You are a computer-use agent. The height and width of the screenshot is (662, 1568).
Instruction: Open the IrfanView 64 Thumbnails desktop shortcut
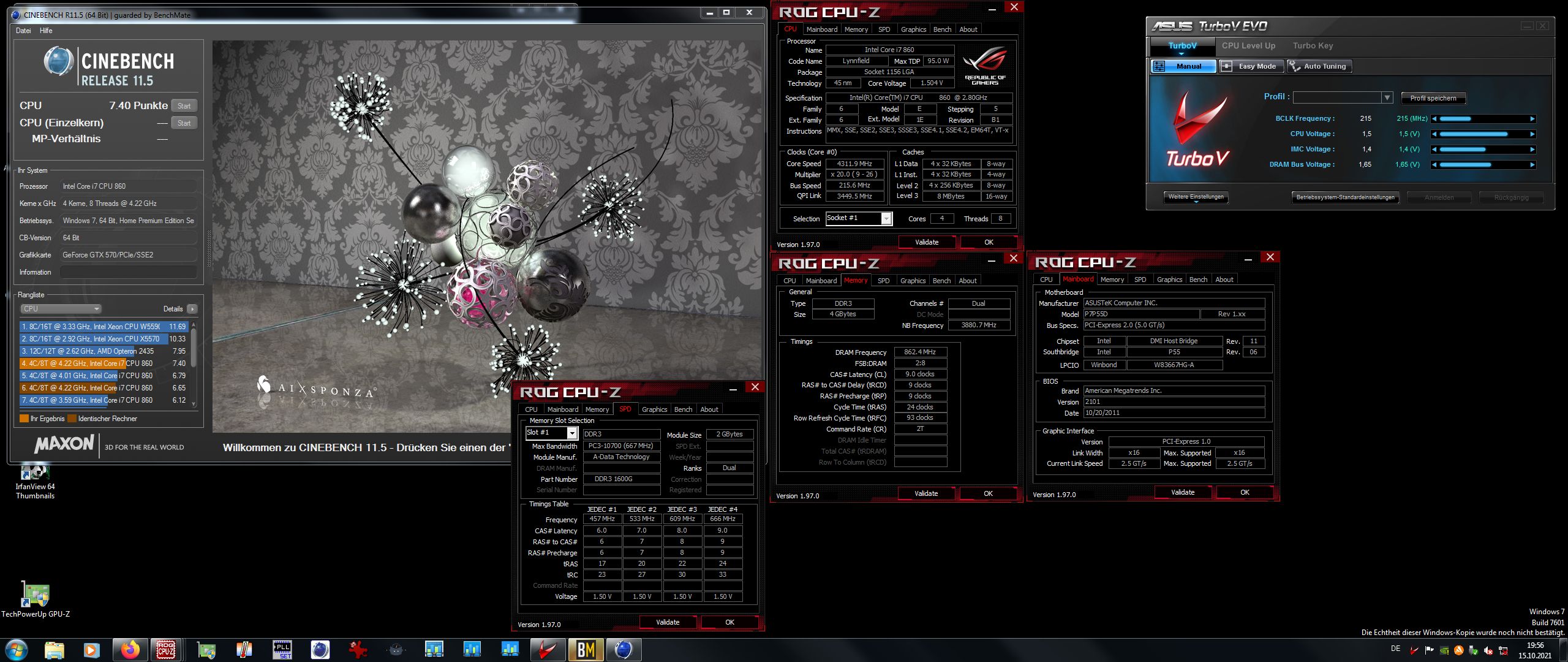(x=35, y=482)
